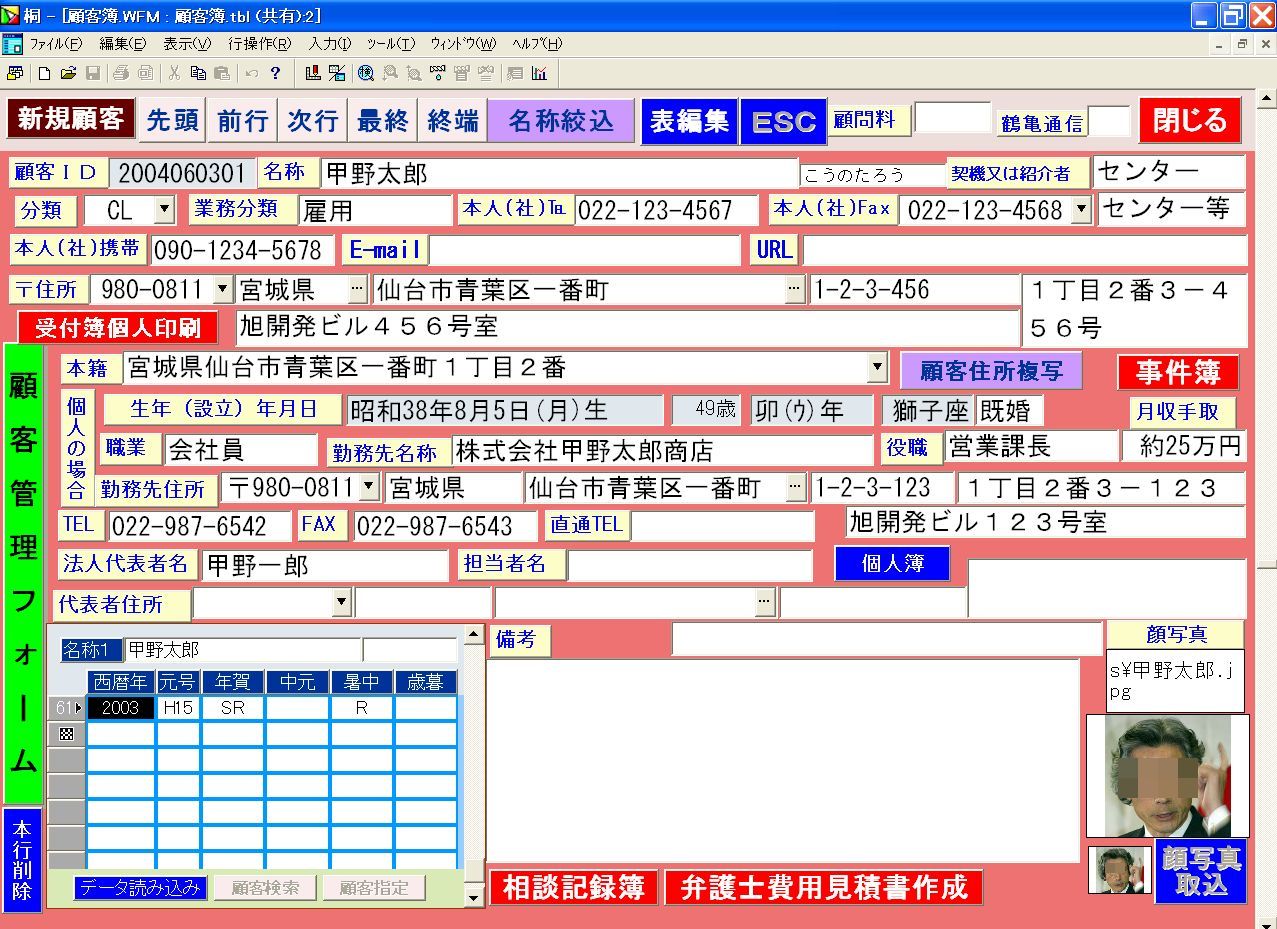Screen dimensions: 1277x929
Task: Click the magnifier search icon in toolbar
Action: [366, 73]
